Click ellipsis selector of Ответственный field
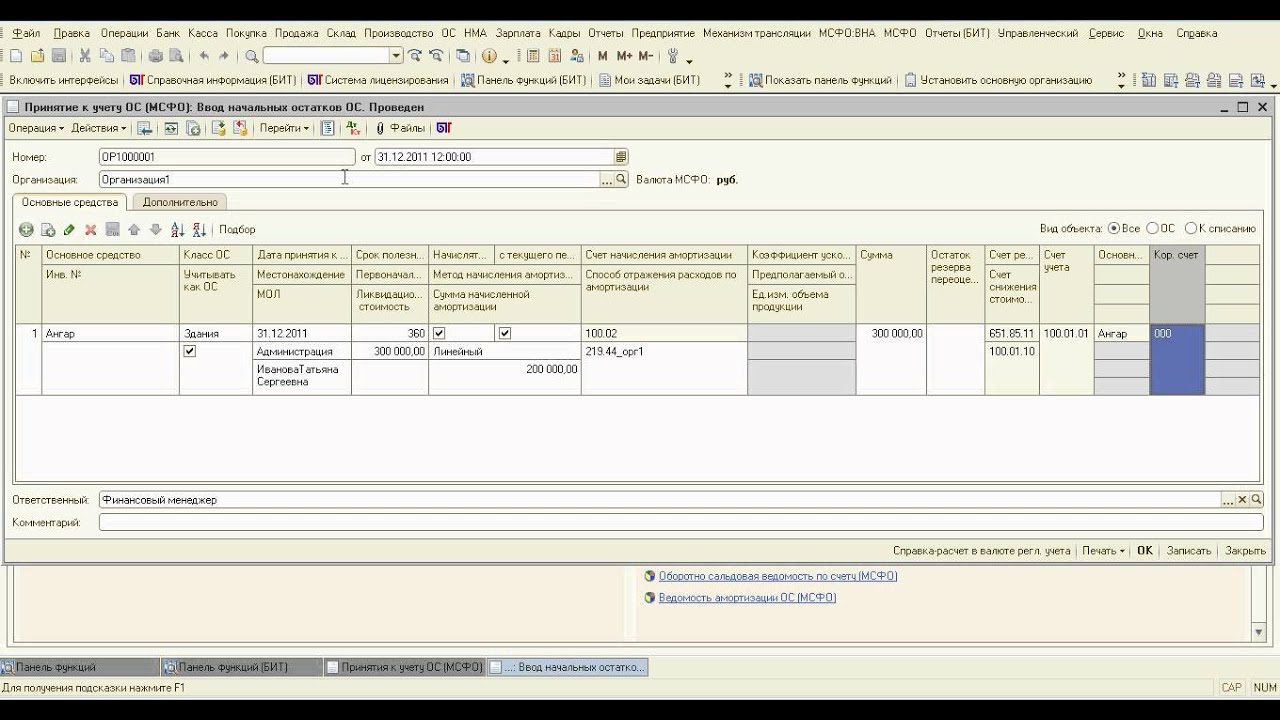The image size is (1280, 720). (x=1228, y=500)
